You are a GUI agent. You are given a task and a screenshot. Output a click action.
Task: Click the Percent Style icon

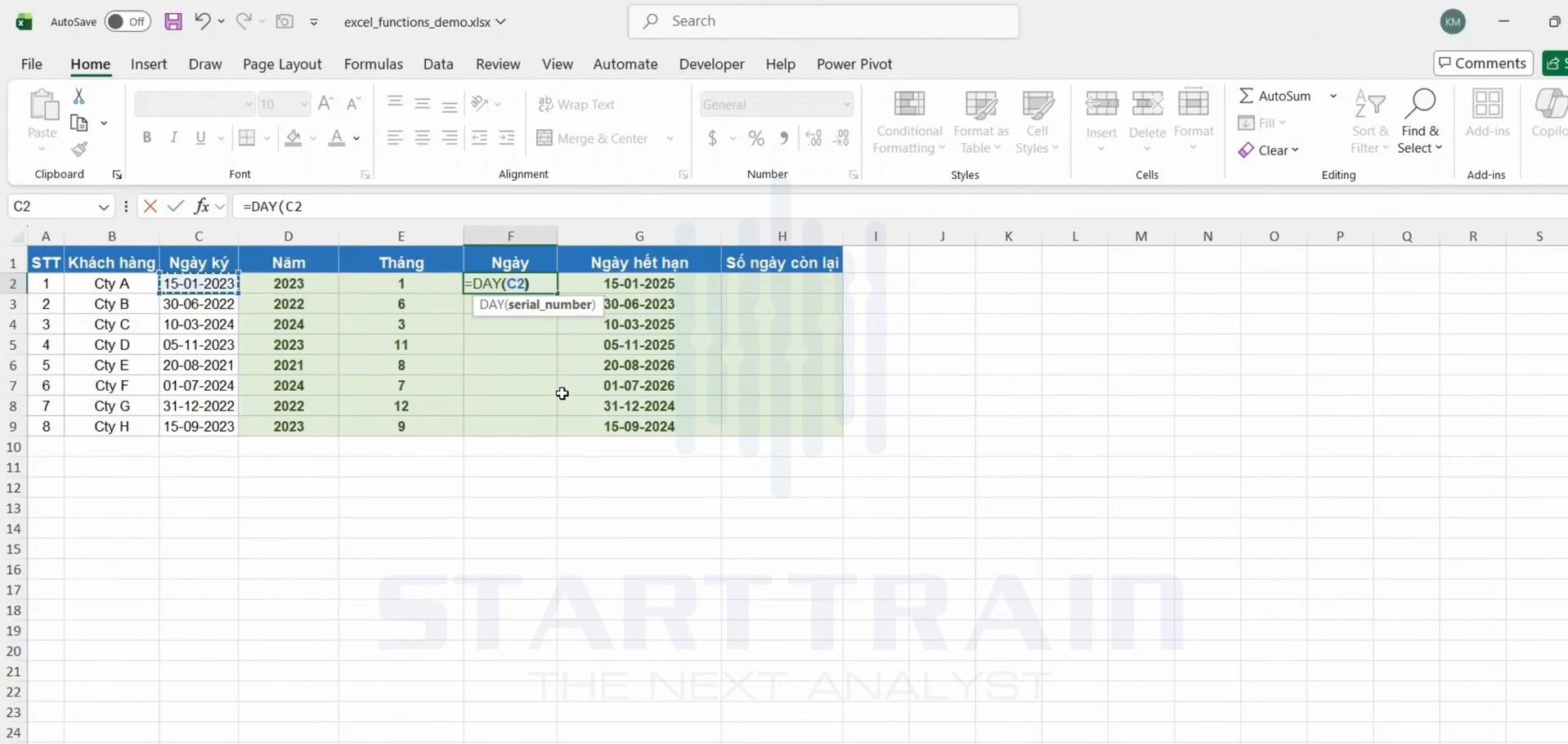coord(756,138)
